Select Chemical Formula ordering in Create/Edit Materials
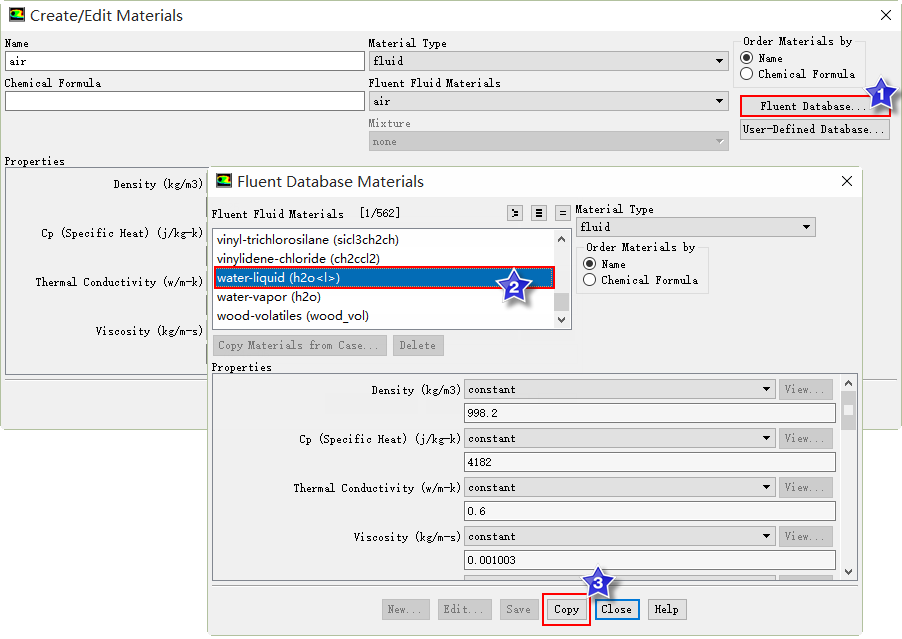 (747, 74)
